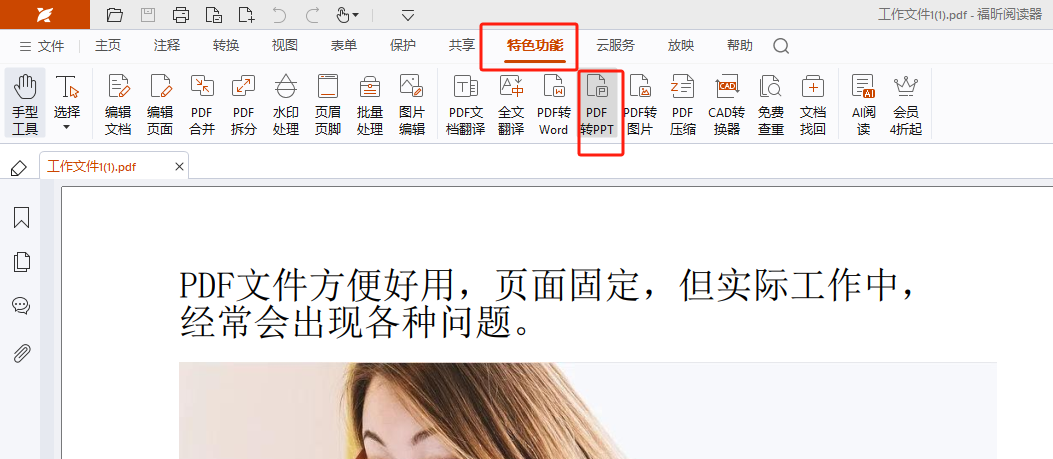The width and height of the screenshot is (1053, 459).
Task: Open the PDF合并 merge tool
Action: coord(202,105)
